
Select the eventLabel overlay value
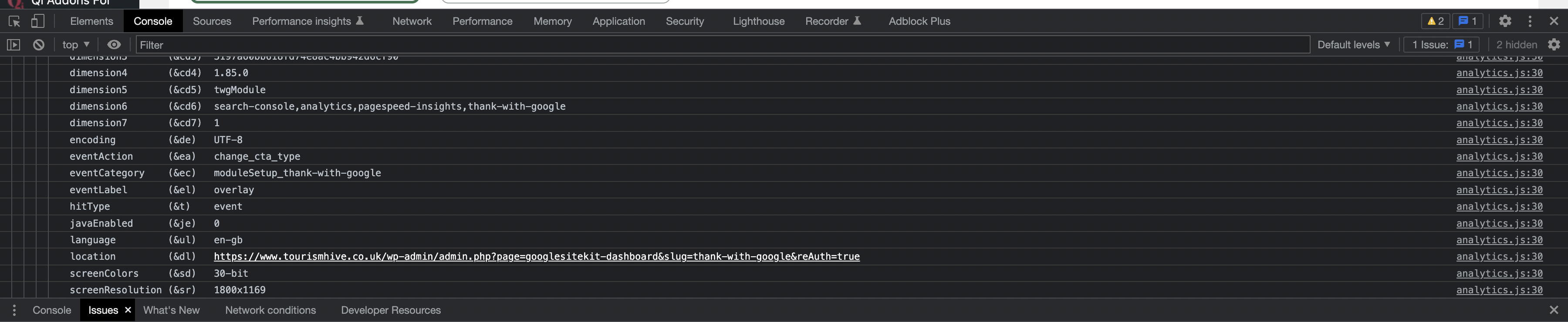pos(234,190)
